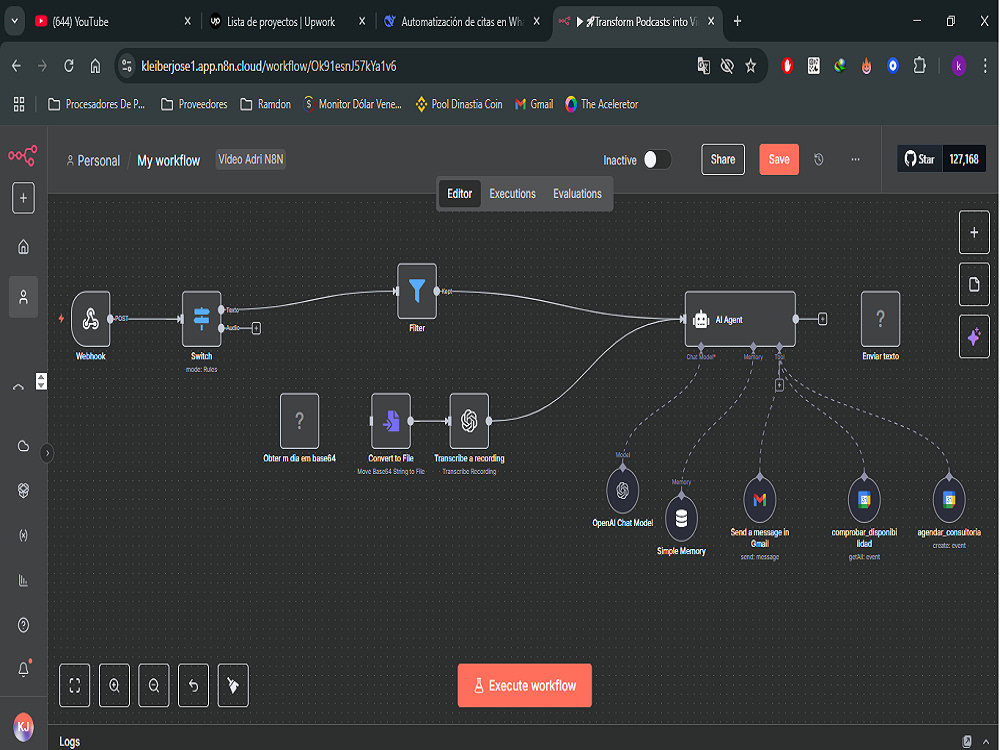Screen dimensions: 1000x750
Task: Click zoom to fit canvas button
Action: click(x=75, y=686)
